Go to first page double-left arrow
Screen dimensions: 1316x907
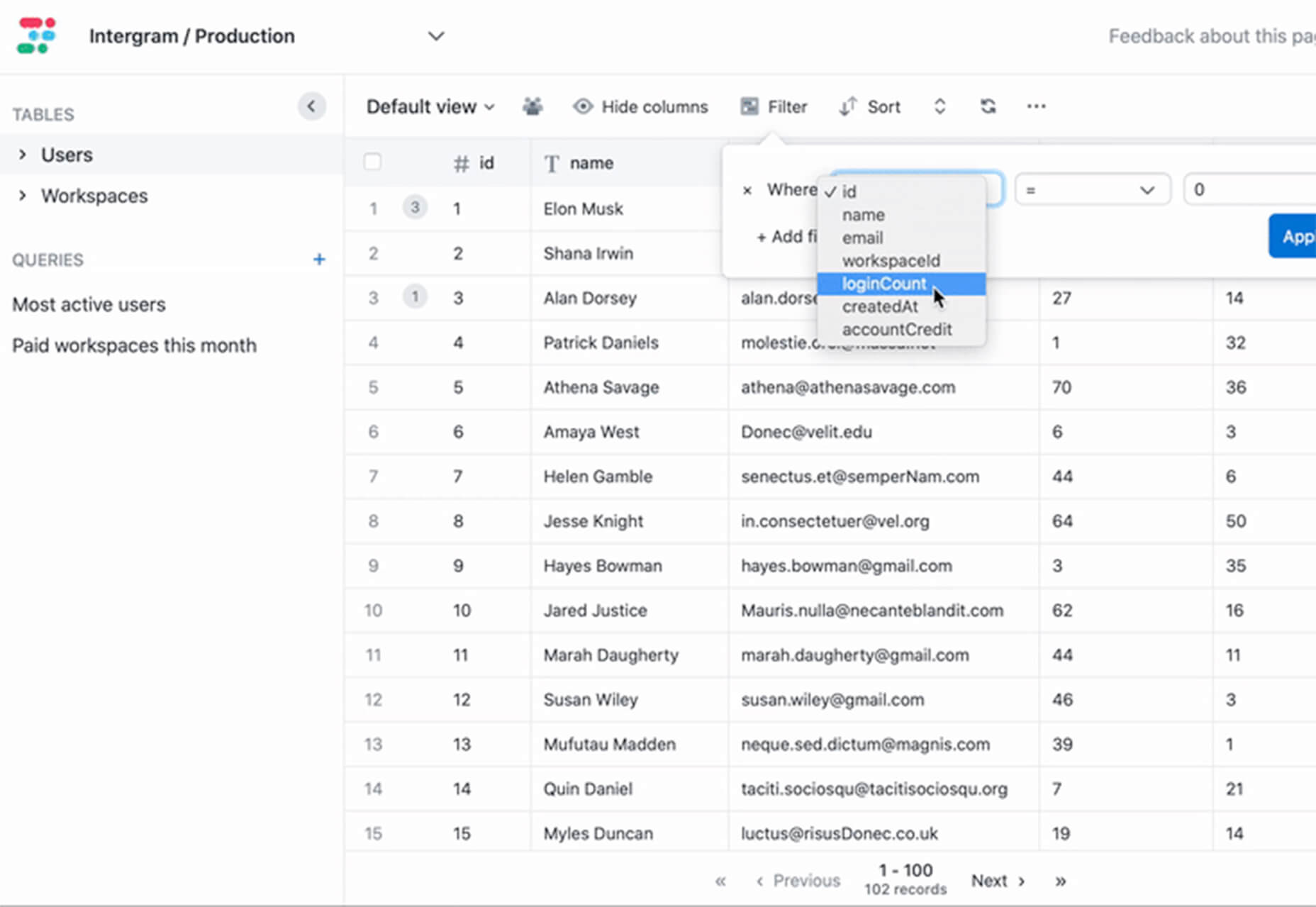(720, 881)
